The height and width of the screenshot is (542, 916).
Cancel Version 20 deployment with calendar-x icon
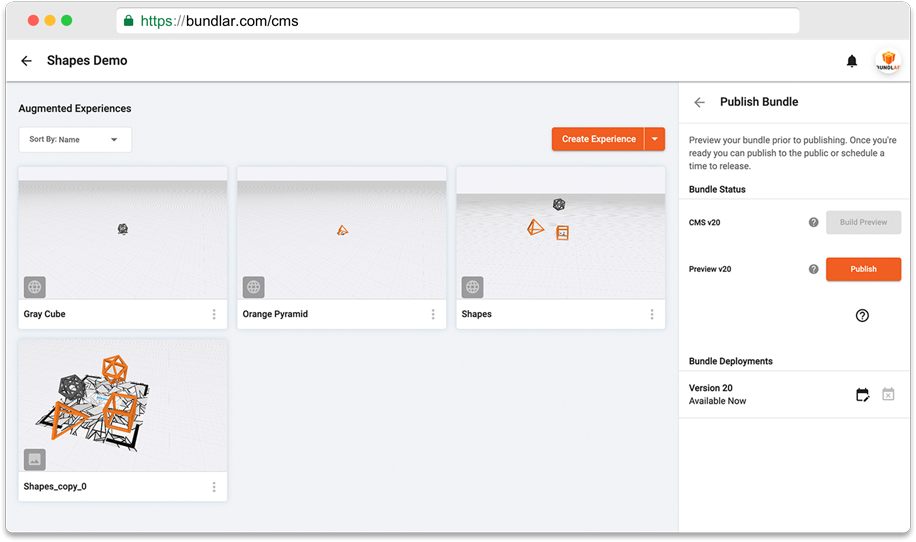[x=888, y=395]
